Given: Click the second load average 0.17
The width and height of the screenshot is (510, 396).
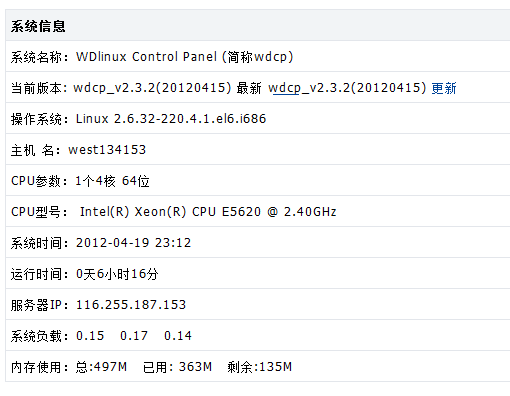Looking at the screenshot, I should (134, 336).
